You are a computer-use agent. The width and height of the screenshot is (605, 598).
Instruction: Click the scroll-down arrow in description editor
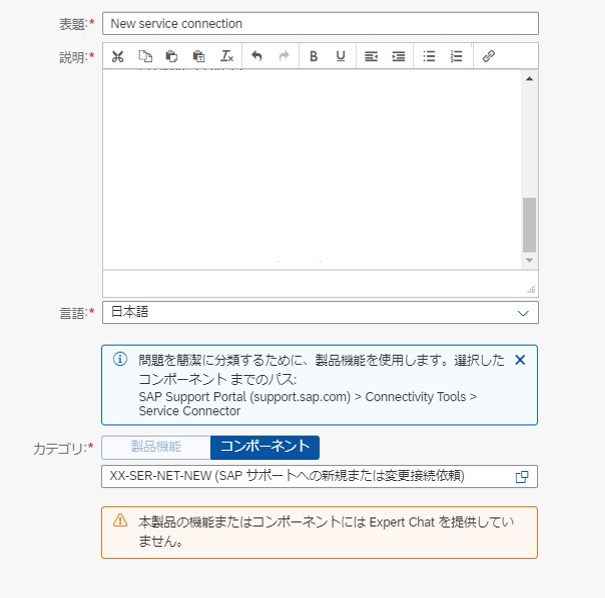(529, 260)
